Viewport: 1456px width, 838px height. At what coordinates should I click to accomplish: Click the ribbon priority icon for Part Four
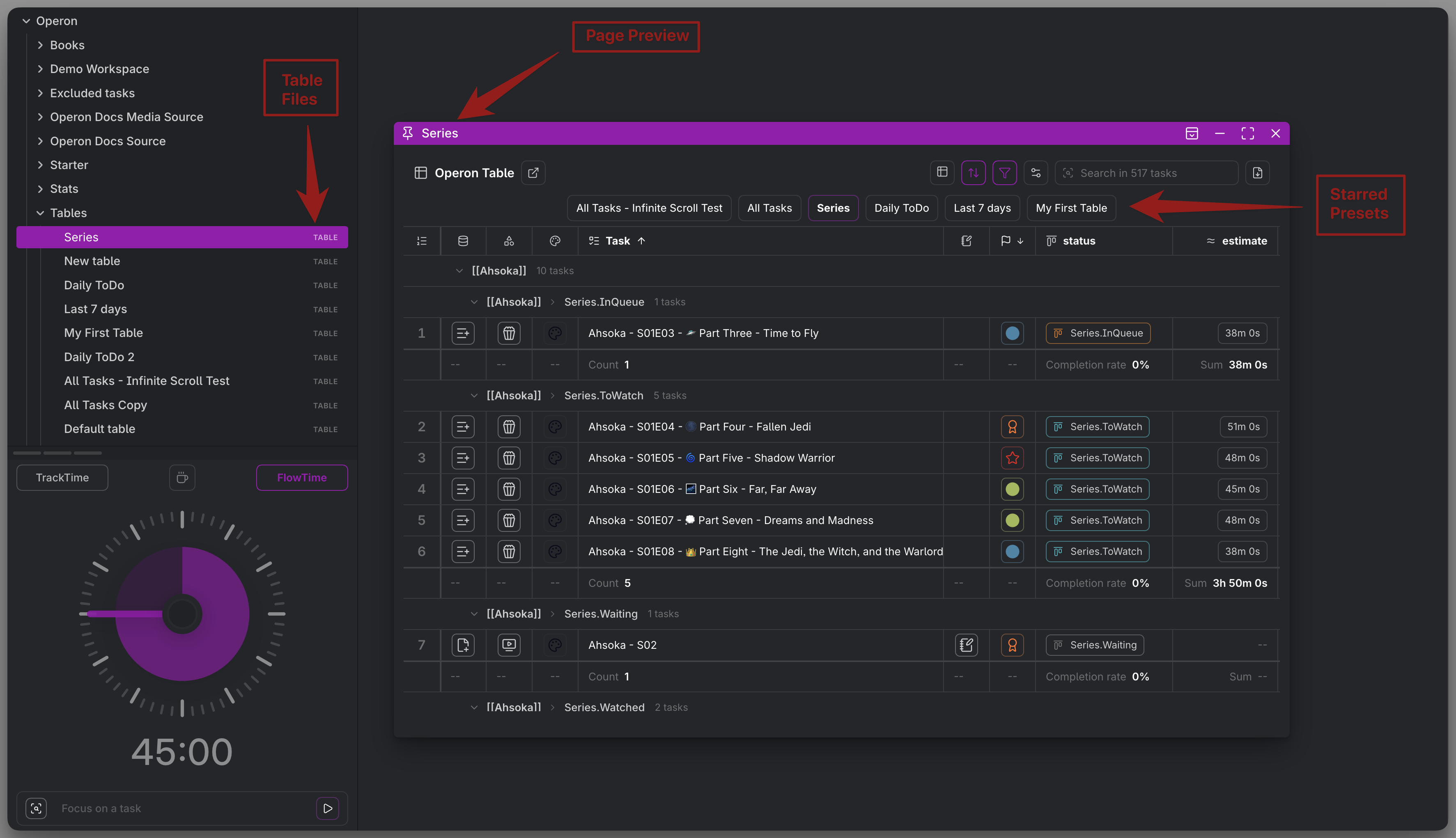click(1012, 426)
